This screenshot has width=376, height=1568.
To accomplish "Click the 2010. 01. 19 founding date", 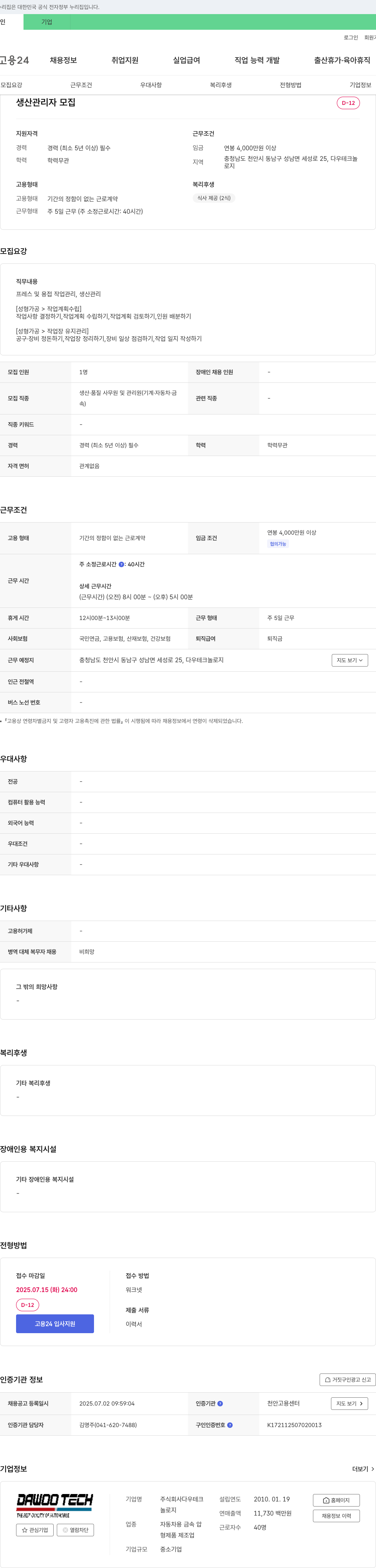I will 272,1499.
